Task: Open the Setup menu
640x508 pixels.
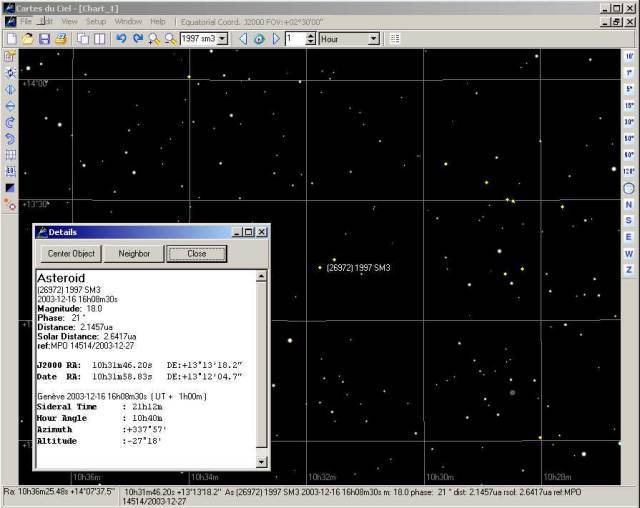Action: (96, 21)
